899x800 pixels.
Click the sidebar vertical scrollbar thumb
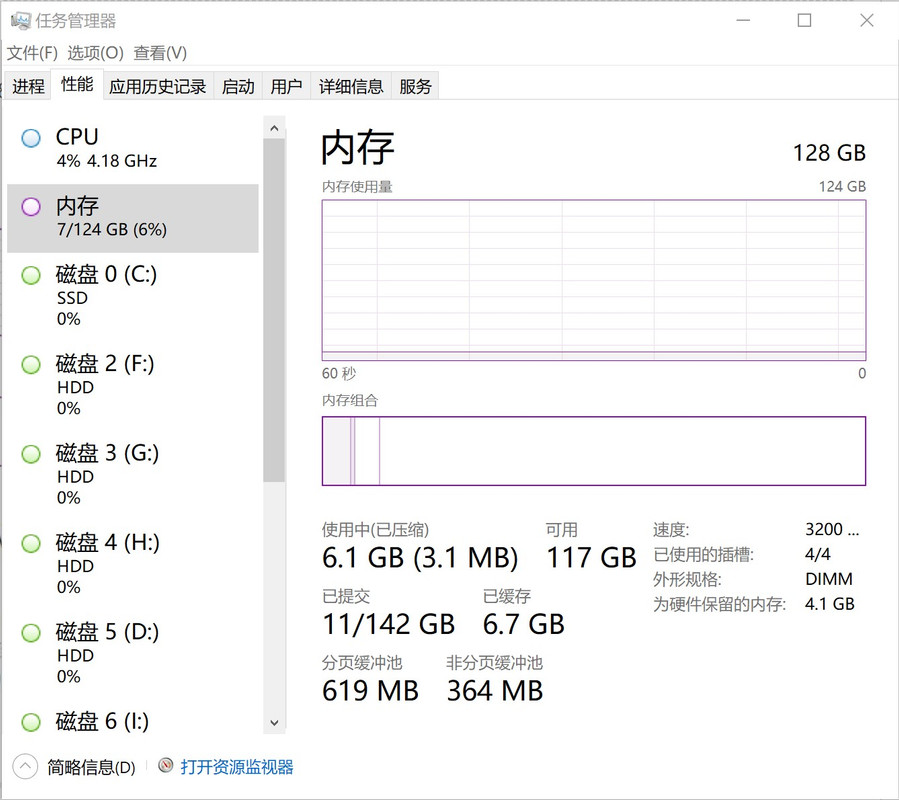274,310
